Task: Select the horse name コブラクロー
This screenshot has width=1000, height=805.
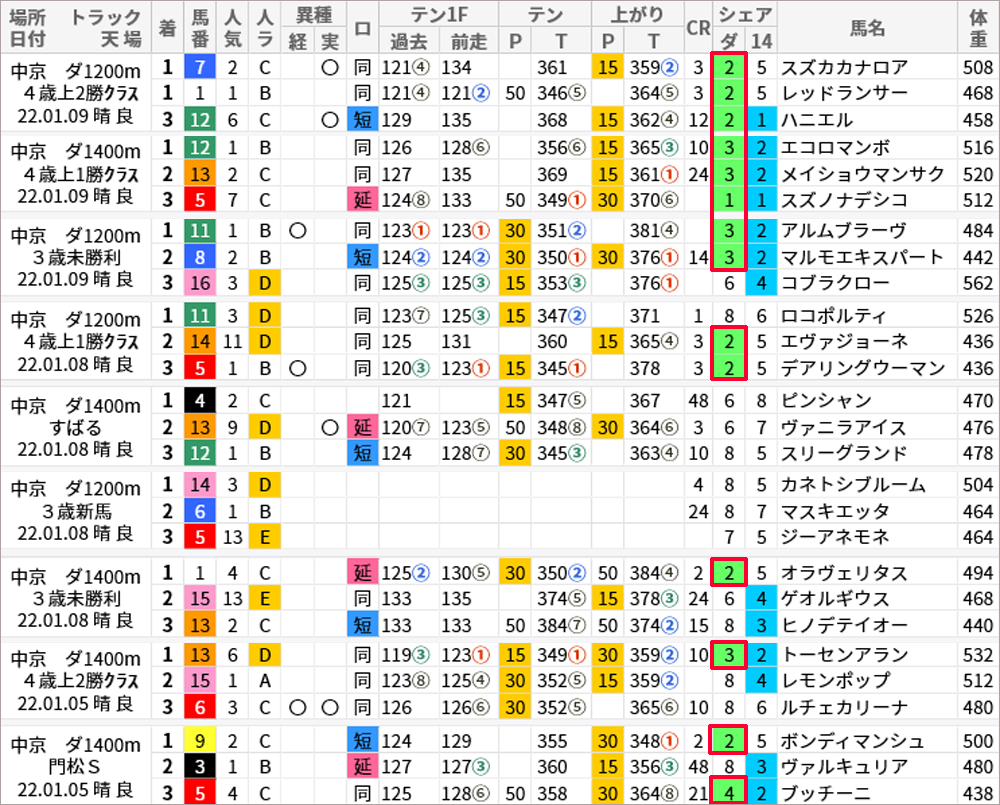Action: point(835,283)
